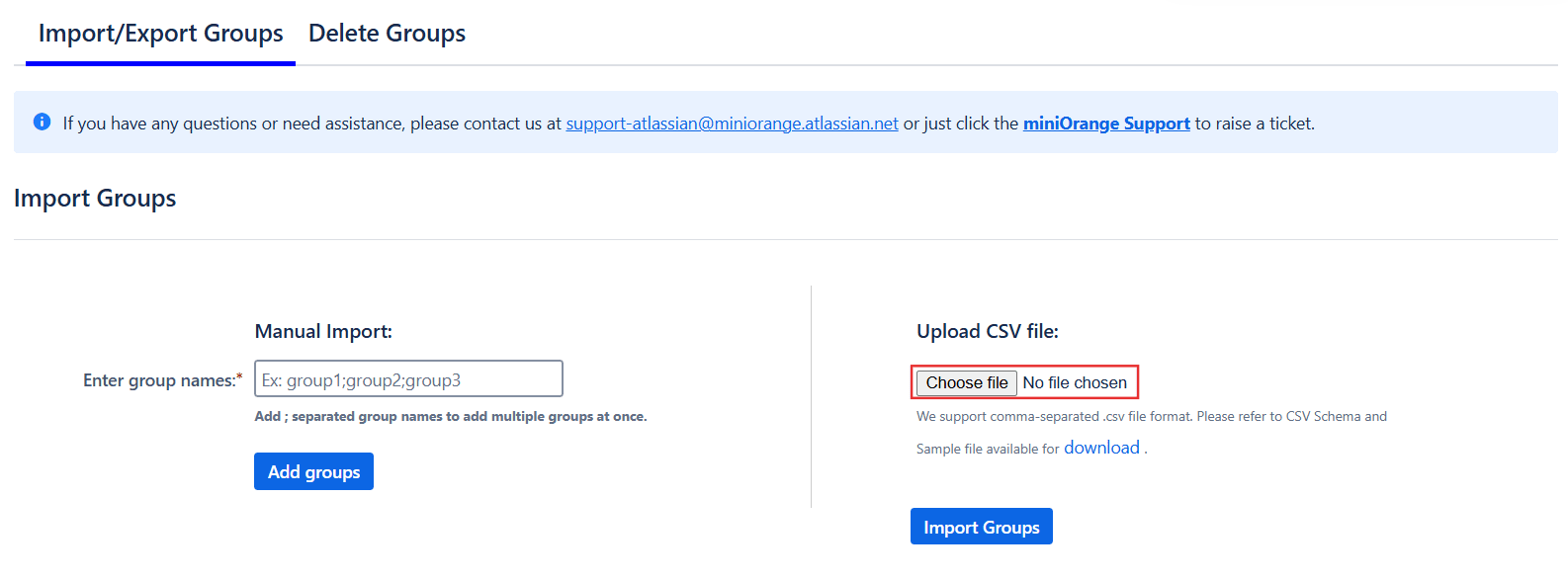Click the Upload CSV file heading

coord(987,331)
